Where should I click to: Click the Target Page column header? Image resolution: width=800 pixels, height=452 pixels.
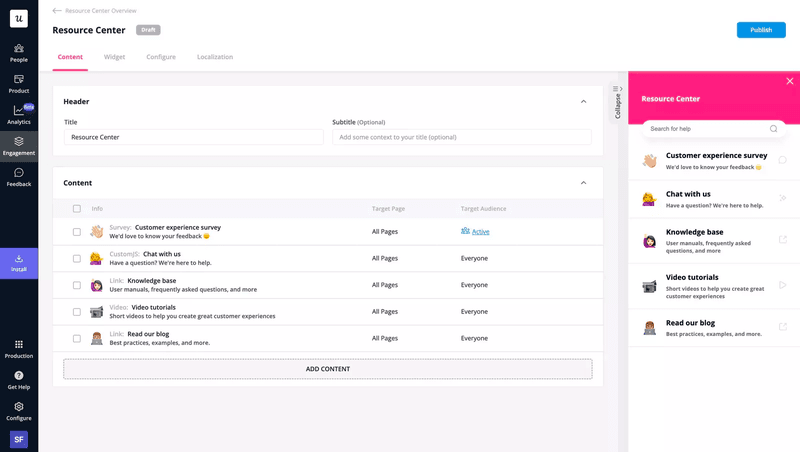388,209
